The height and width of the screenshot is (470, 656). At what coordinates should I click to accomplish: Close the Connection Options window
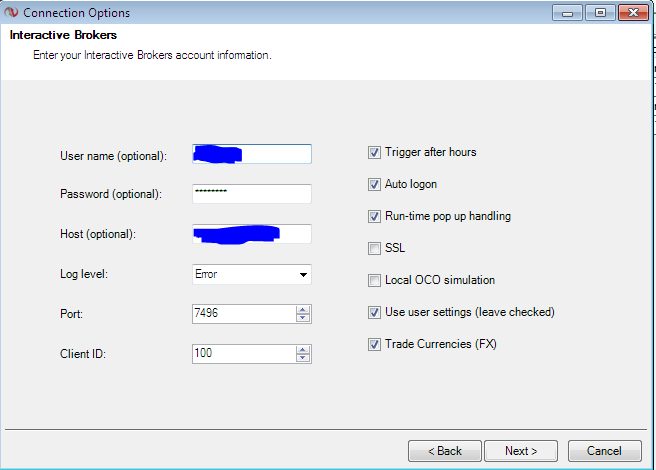[633, 13]
